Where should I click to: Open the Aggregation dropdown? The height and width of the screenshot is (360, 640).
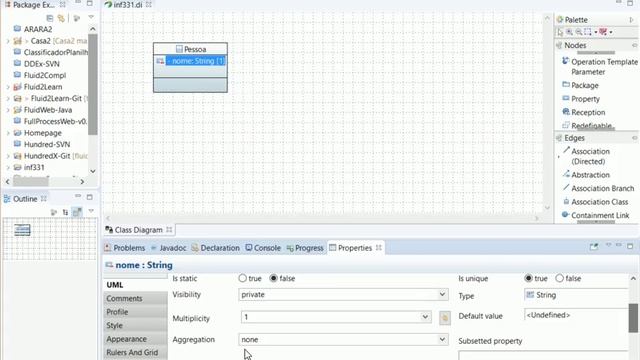(442, 339)
